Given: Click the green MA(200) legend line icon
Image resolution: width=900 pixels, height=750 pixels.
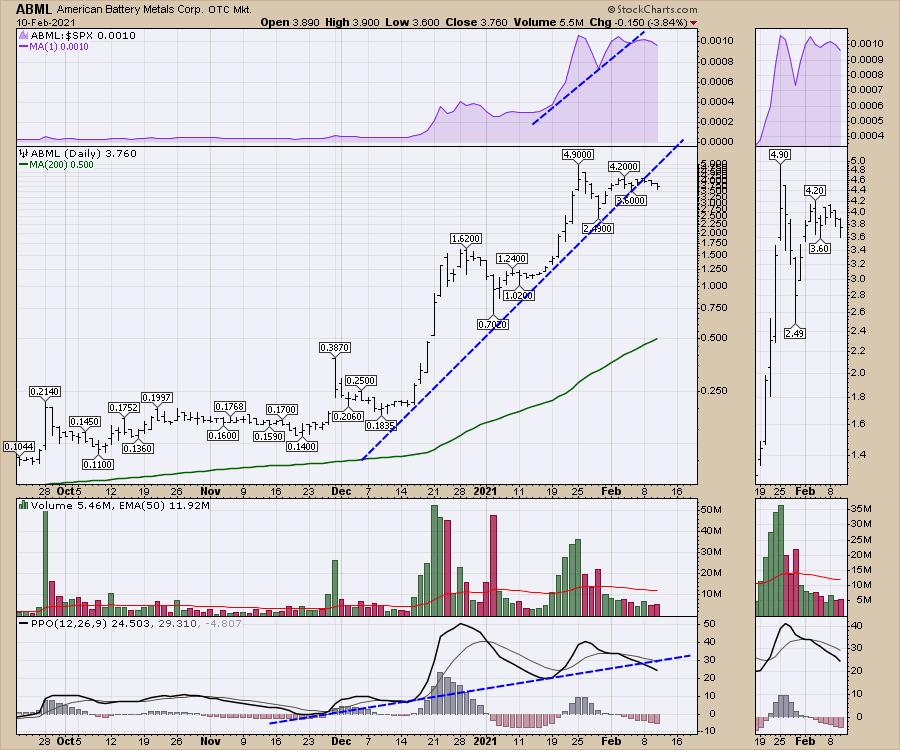Looking at the screenshot, I should (24, 165).
